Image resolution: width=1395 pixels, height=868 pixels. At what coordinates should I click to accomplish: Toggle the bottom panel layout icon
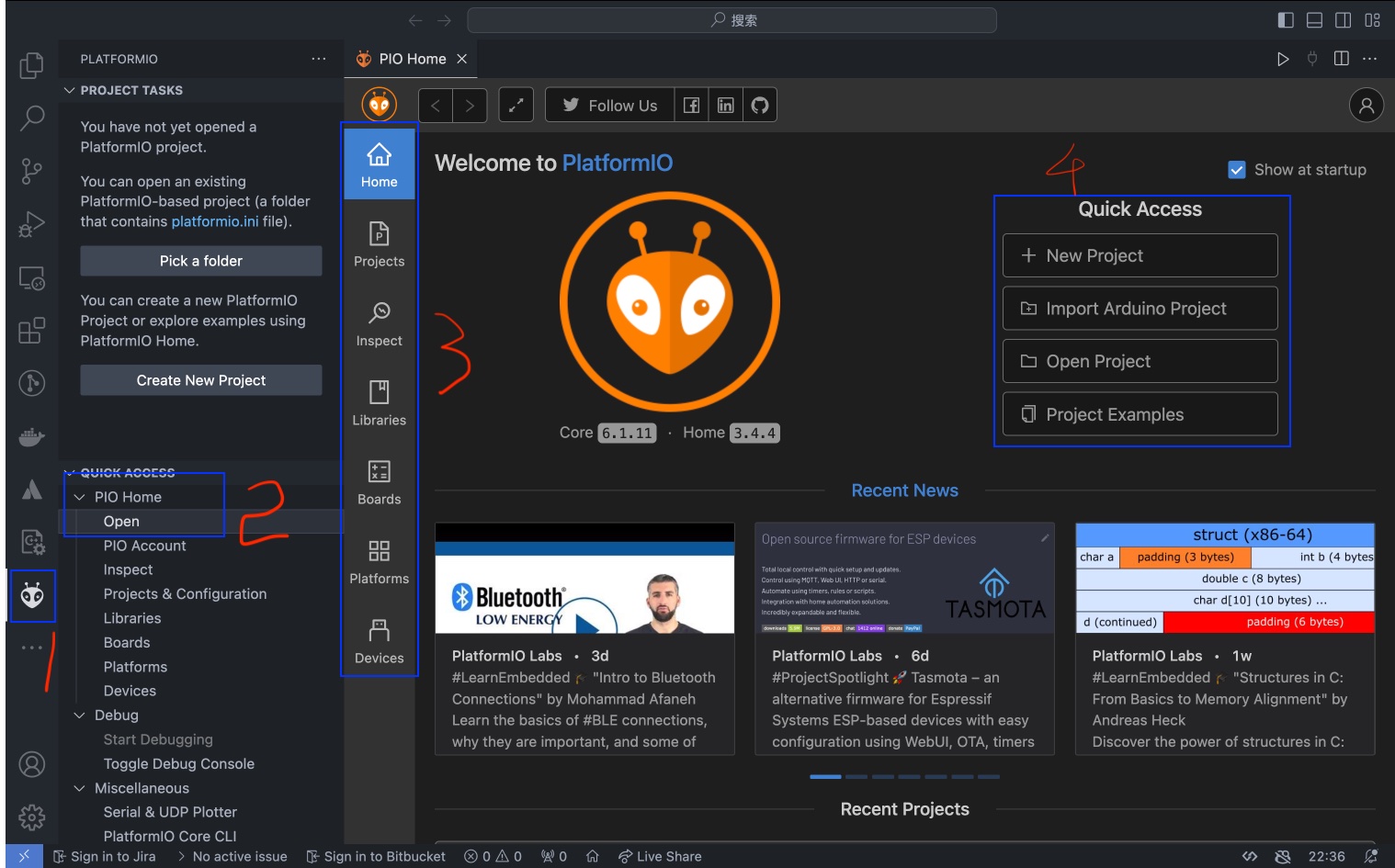[x=1314, y=20]
